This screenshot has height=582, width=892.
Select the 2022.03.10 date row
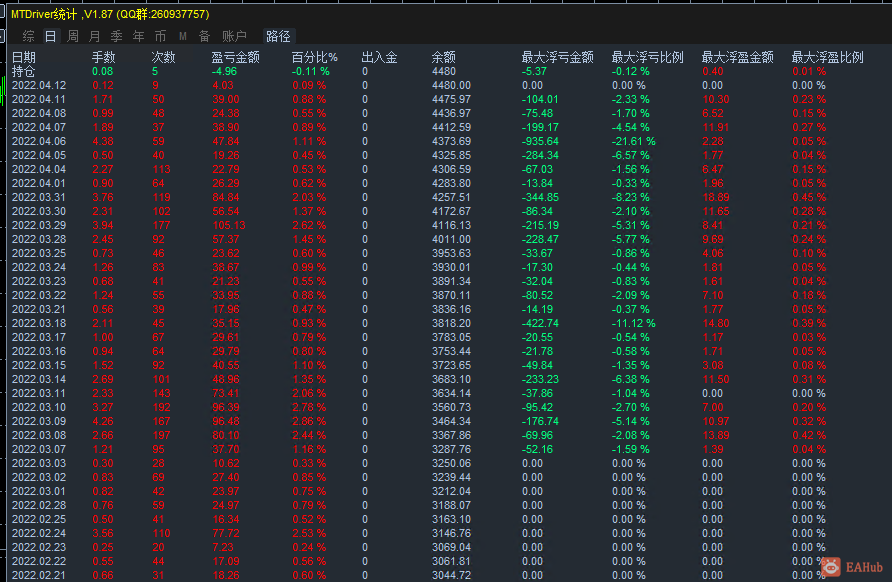point(39,407)
